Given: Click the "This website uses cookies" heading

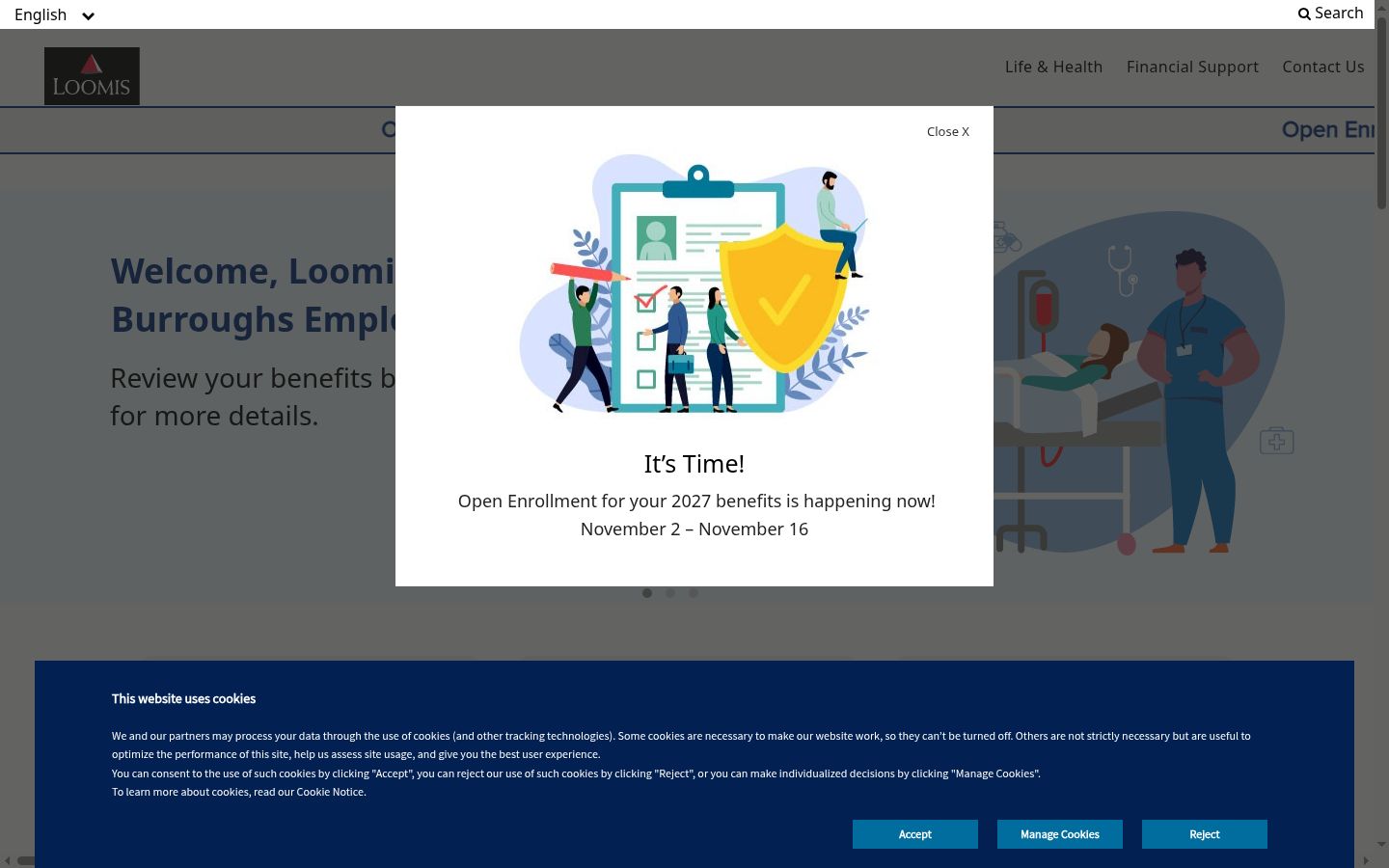Looking at the screenshot, I should tap(183, 699).
